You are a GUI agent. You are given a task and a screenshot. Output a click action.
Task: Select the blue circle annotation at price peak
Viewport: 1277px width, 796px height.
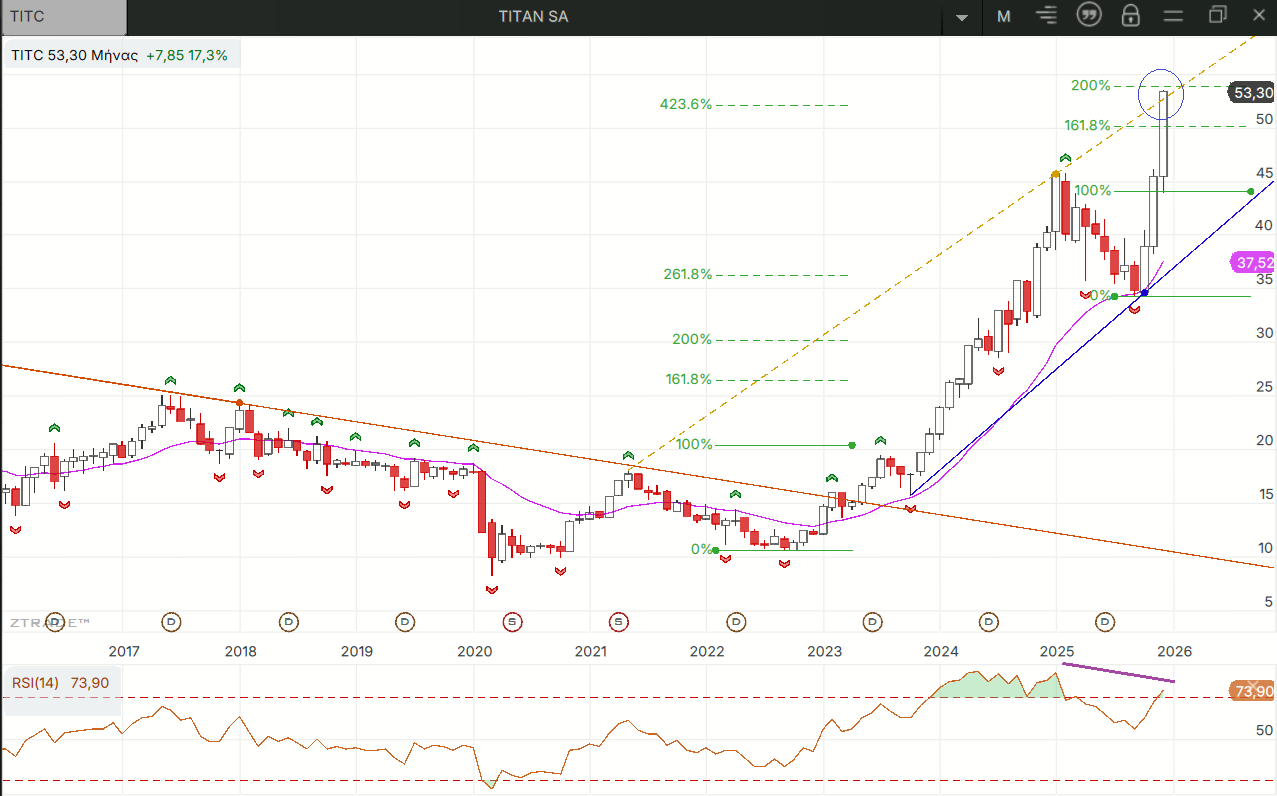click(1162, 92)
